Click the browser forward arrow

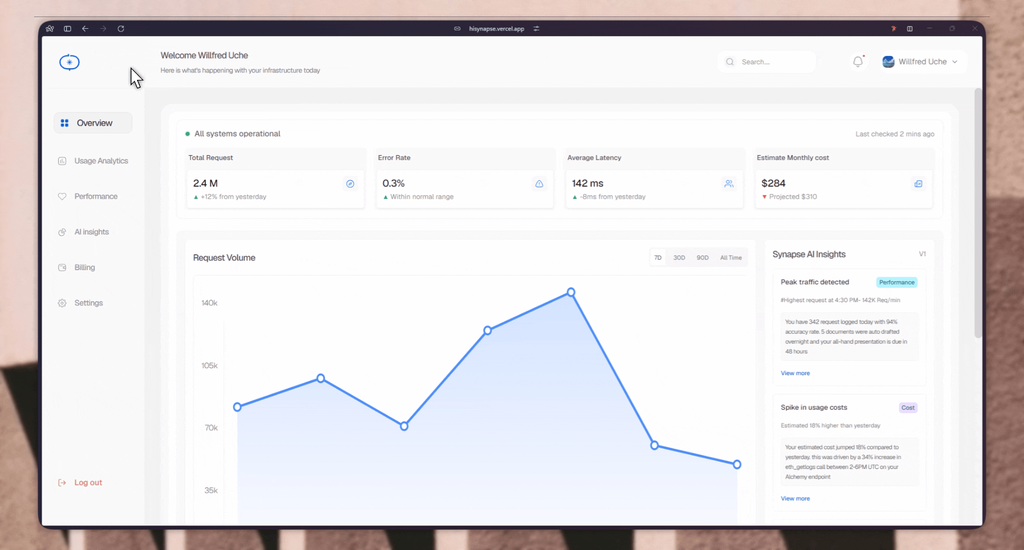pyautogui.click(x=103, y=29)
